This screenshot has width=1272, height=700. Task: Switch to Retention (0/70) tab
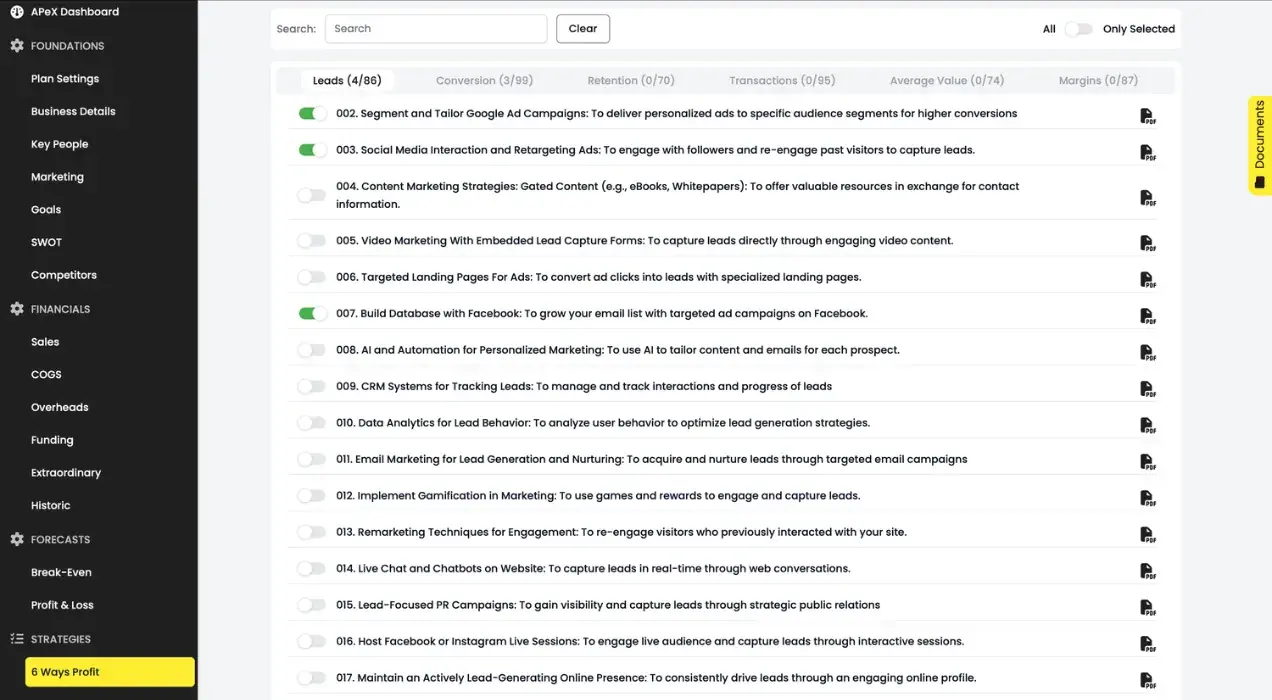(631, 81)
